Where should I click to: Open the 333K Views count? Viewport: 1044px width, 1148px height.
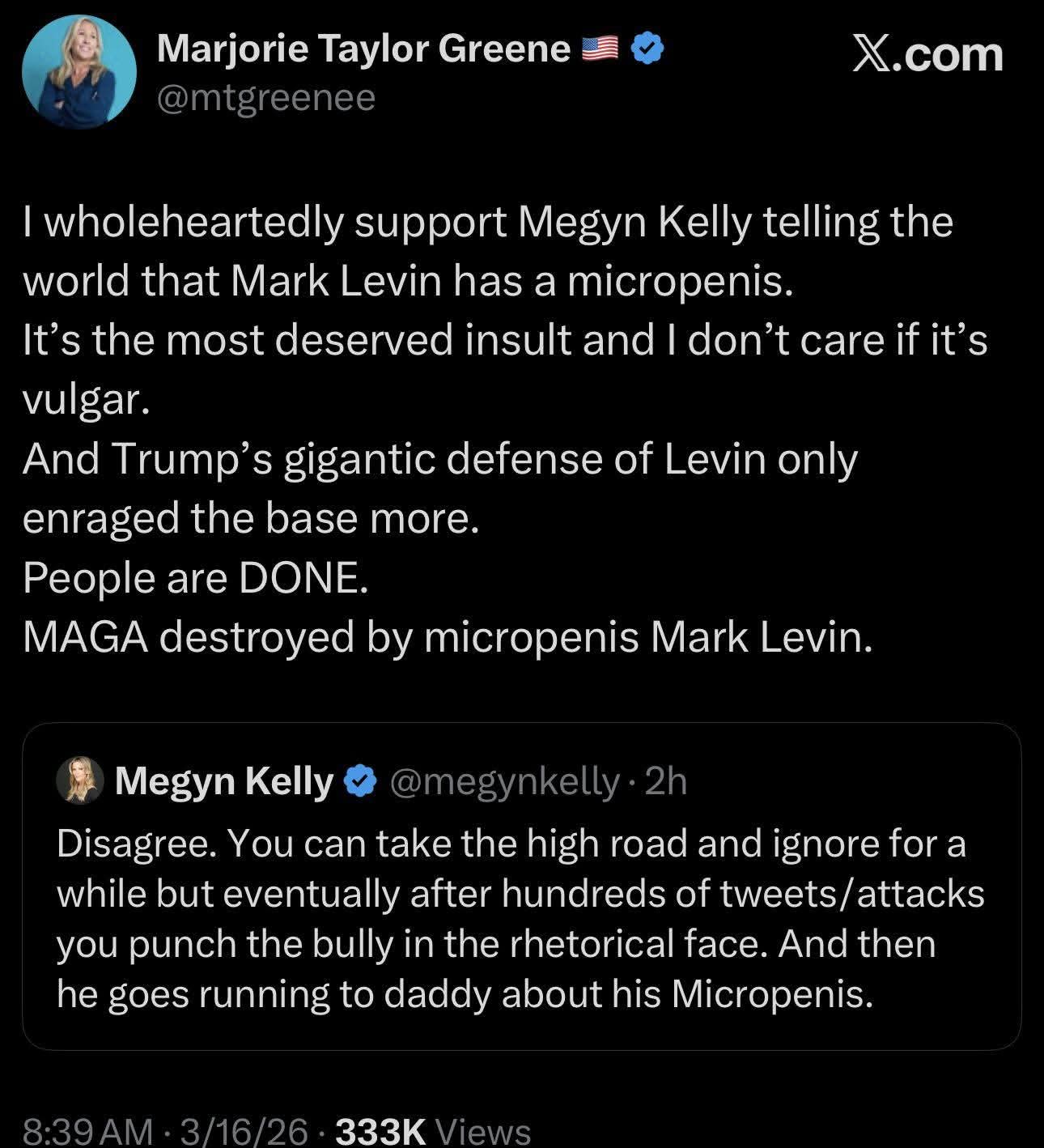click(x=433, y=1131)
